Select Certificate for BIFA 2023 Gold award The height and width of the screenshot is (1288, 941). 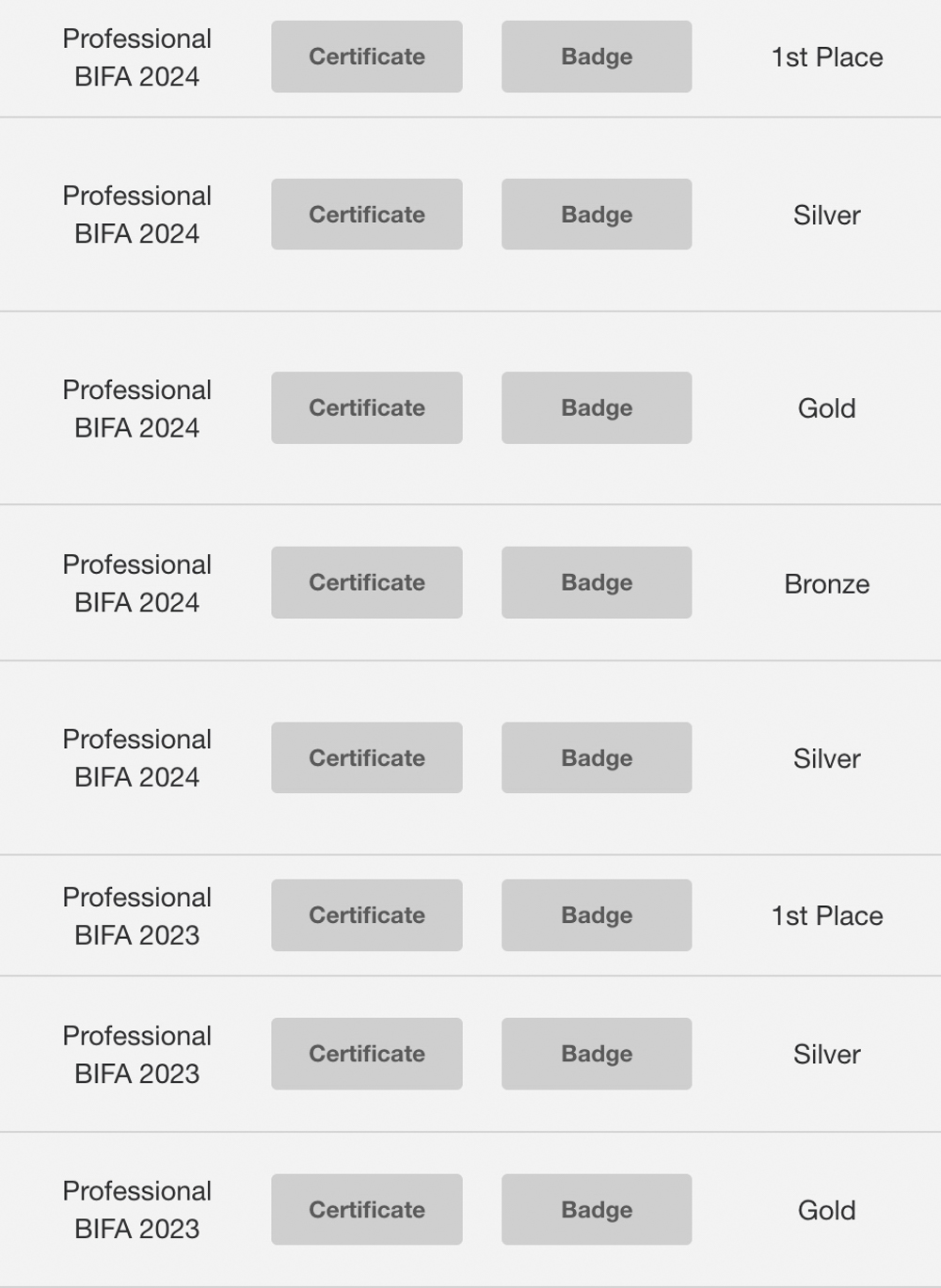[366, 1209]
